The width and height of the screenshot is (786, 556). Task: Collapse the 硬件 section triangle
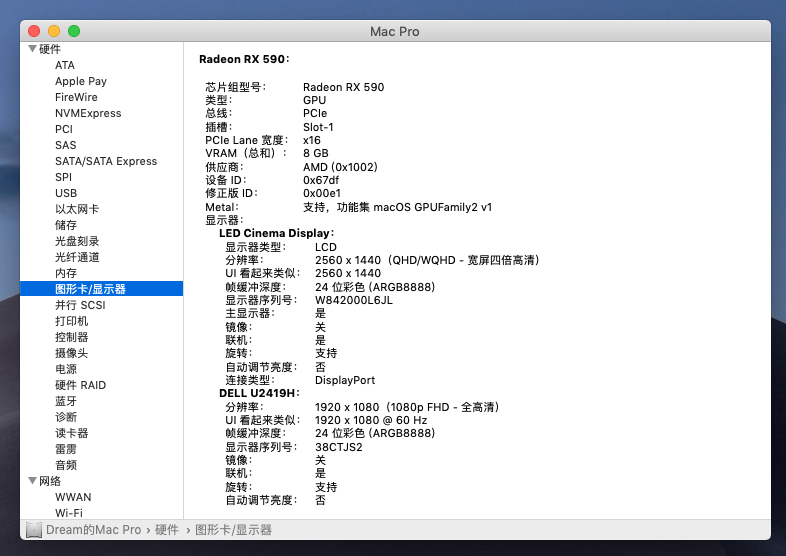click(33, 49)
